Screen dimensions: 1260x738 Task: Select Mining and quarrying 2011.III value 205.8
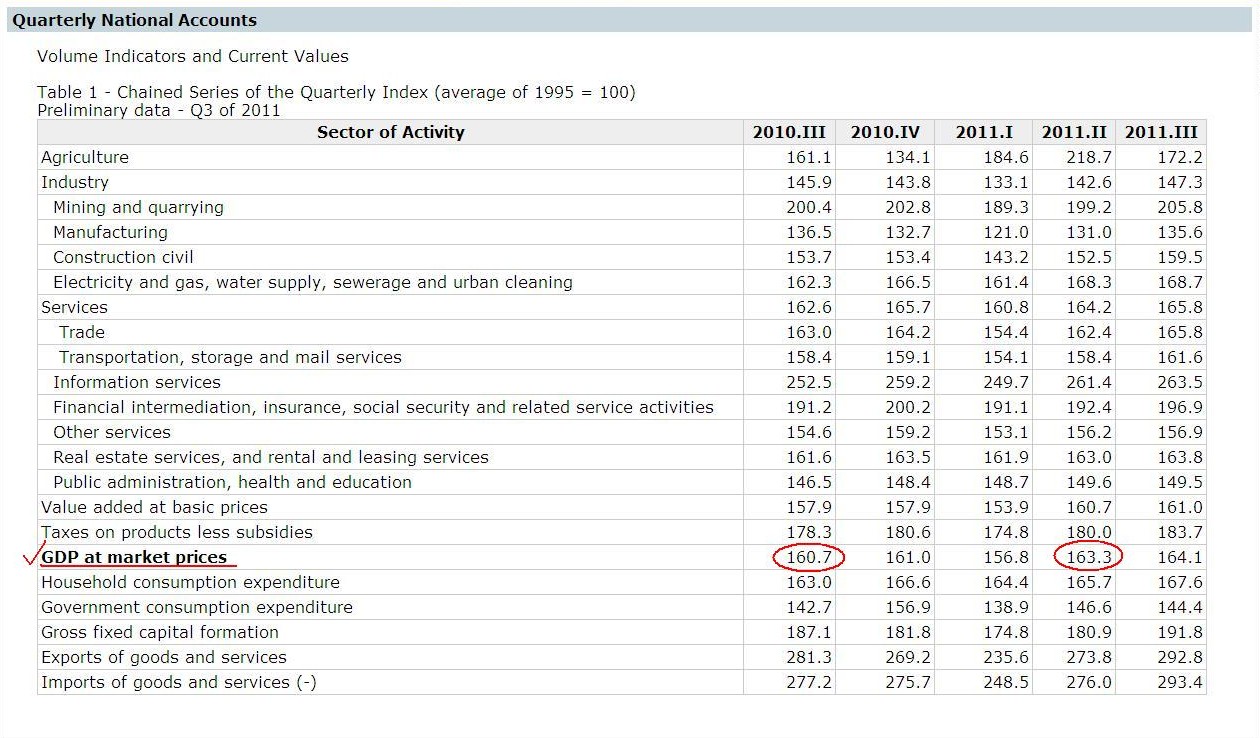coord(1180,207)
